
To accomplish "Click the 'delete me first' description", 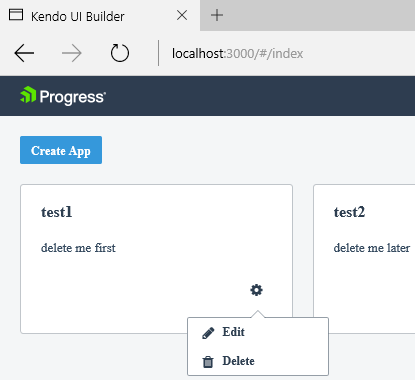I will click(78, 248).
